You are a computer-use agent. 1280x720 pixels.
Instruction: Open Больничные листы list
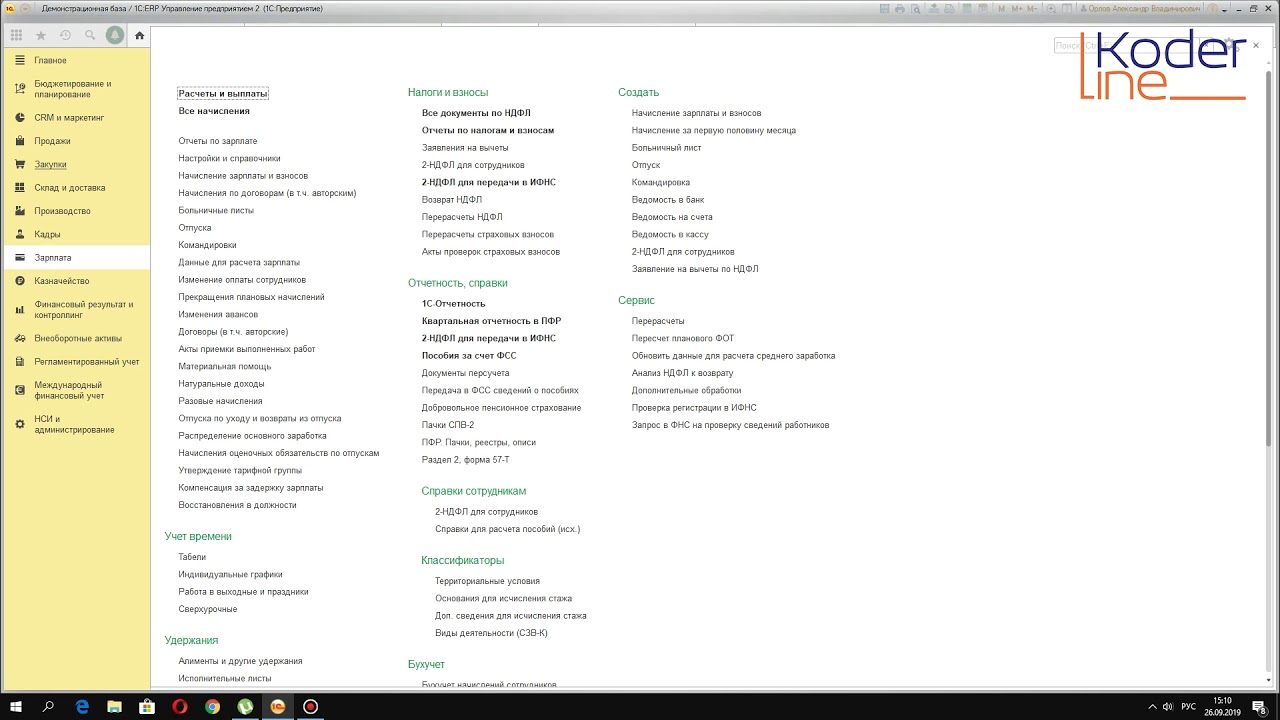pyautogui.click(x=216, y=210)
